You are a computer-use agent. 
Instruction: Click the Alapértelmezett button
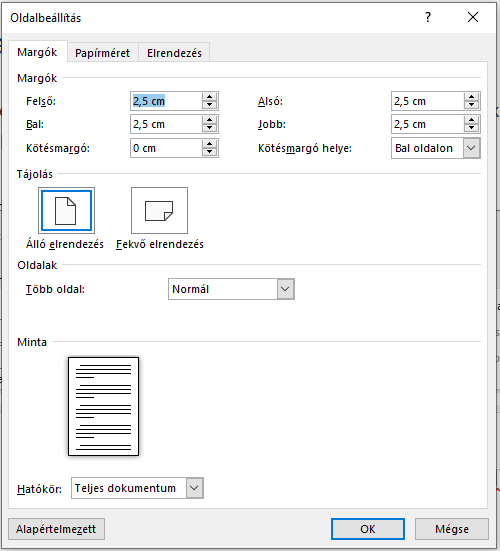[x=56, y=529]
